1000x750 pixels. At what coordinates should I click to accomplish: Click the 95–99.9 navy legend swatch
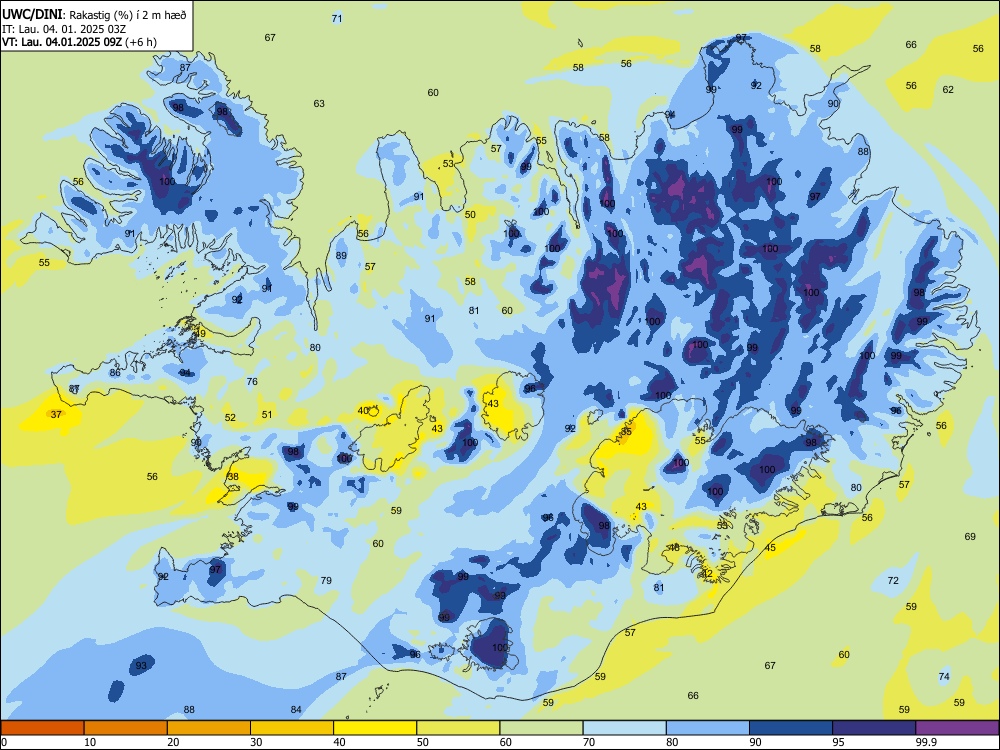coord(874,728)
